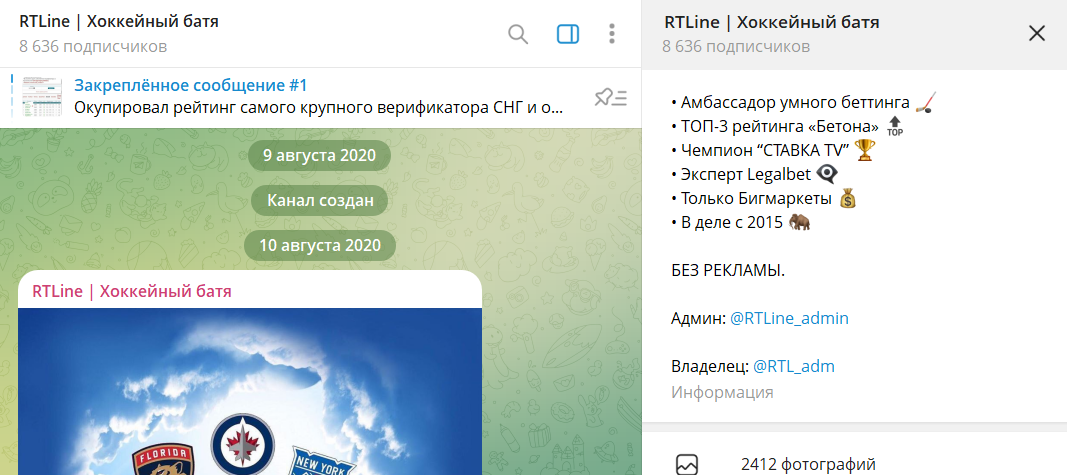Open the three-dot more options menu
Screen dimensions: 1067x475
(612, 34)
